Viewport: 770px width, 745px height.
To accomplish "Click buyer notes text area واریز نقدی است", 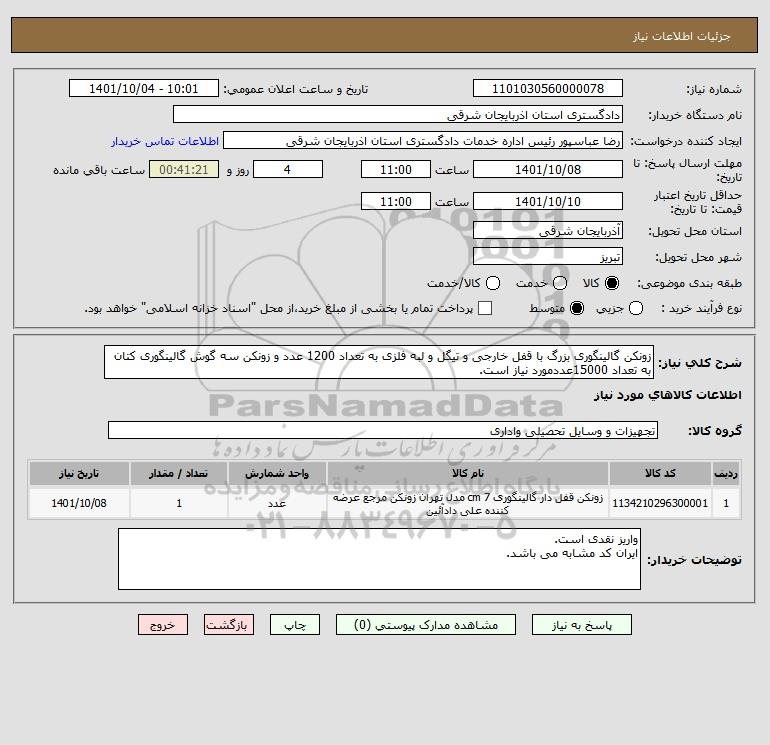I will 379,559.
